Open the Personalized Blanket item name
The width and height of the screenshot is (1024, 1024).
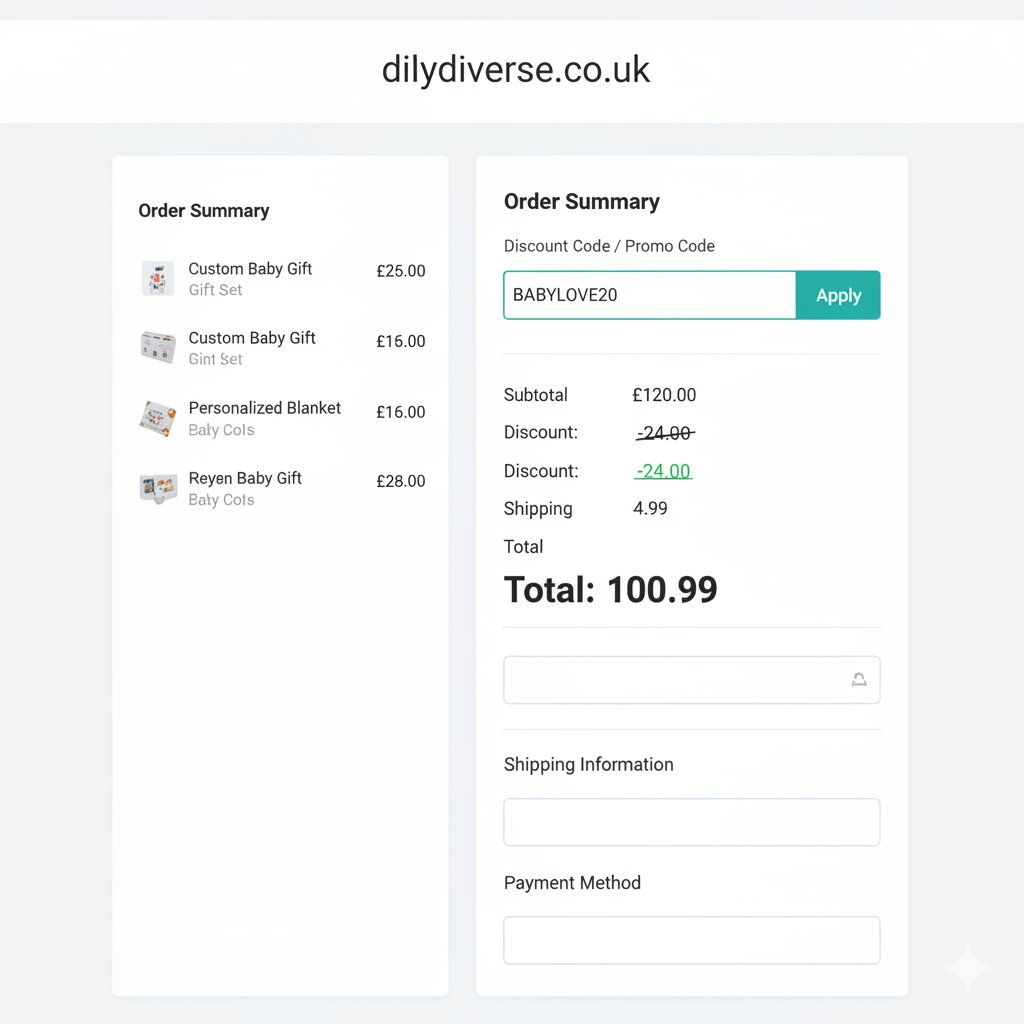[x=264, y=408]
